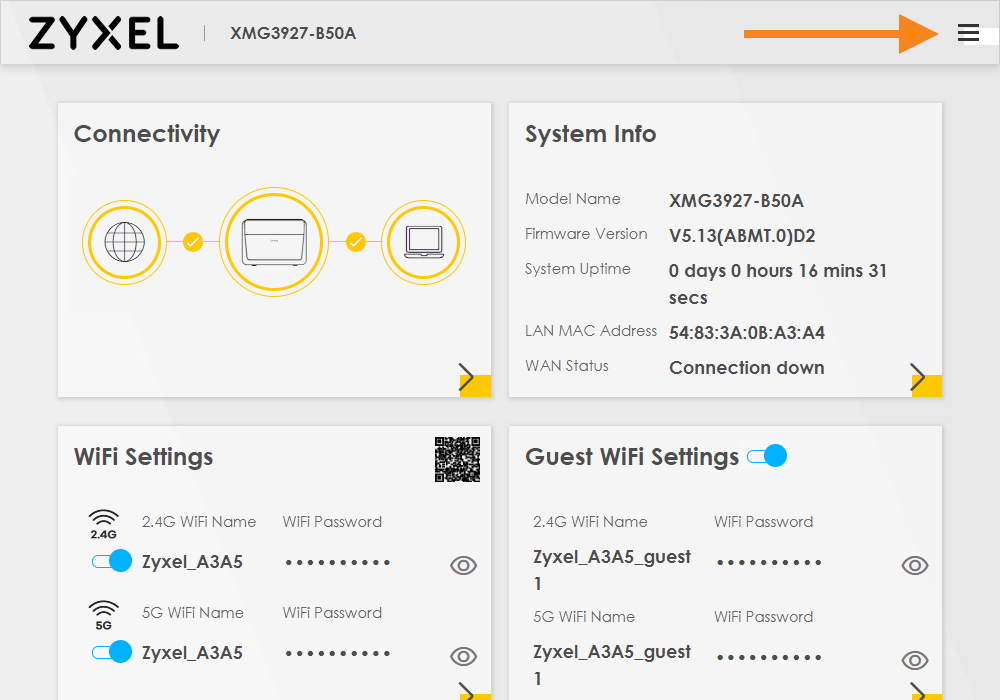Screen dimensions: 1000x700
Task: Show guest 2.4G WiFi password
Action: click(x=915, y=566)
